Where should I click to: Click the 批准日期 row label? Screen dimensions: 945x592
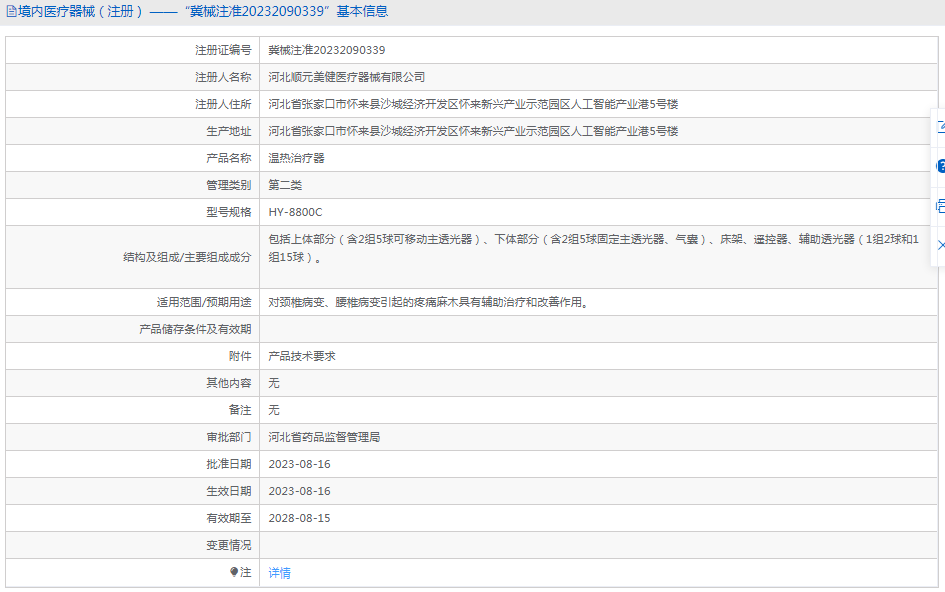(228, 464)
